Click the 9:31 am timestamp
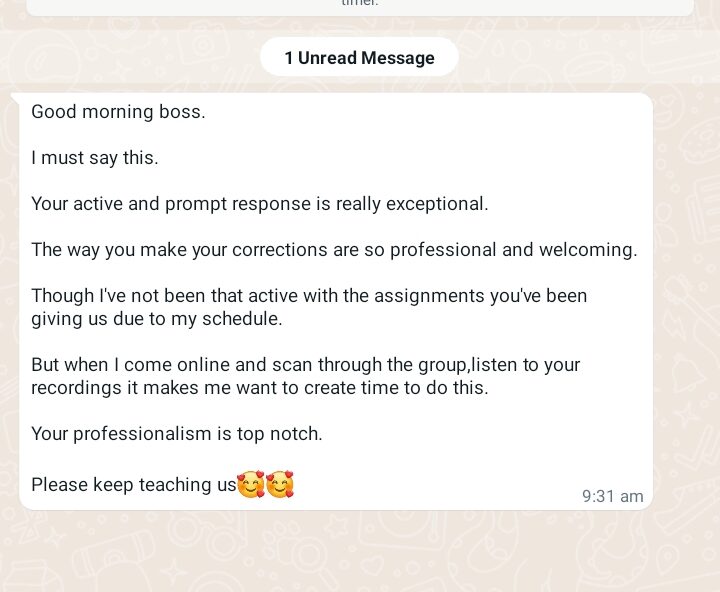 click(x=613, y=496)
